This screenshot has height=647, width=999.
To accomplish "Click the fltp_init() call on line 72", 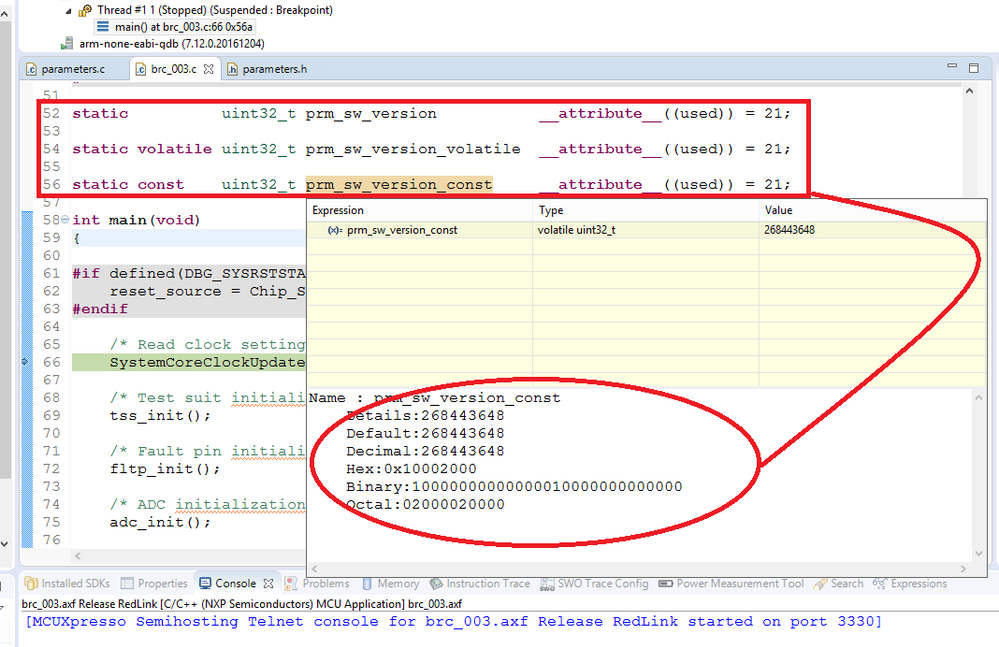I will pyautogui.click(x=165, y=469).
